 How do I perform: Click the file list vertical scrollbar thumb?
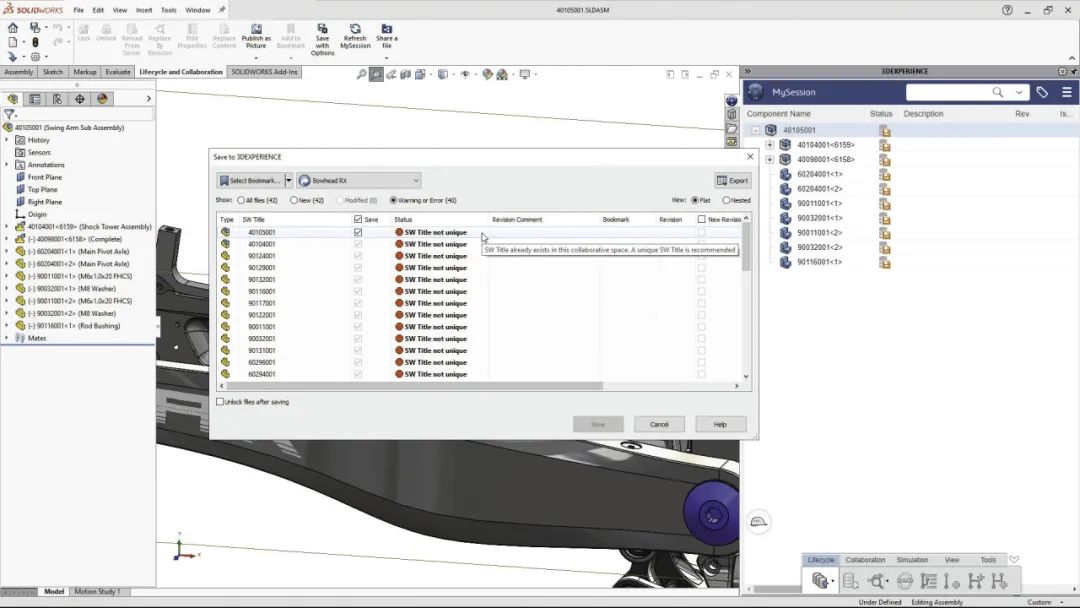pyautogui.click(x=746, y=248)
